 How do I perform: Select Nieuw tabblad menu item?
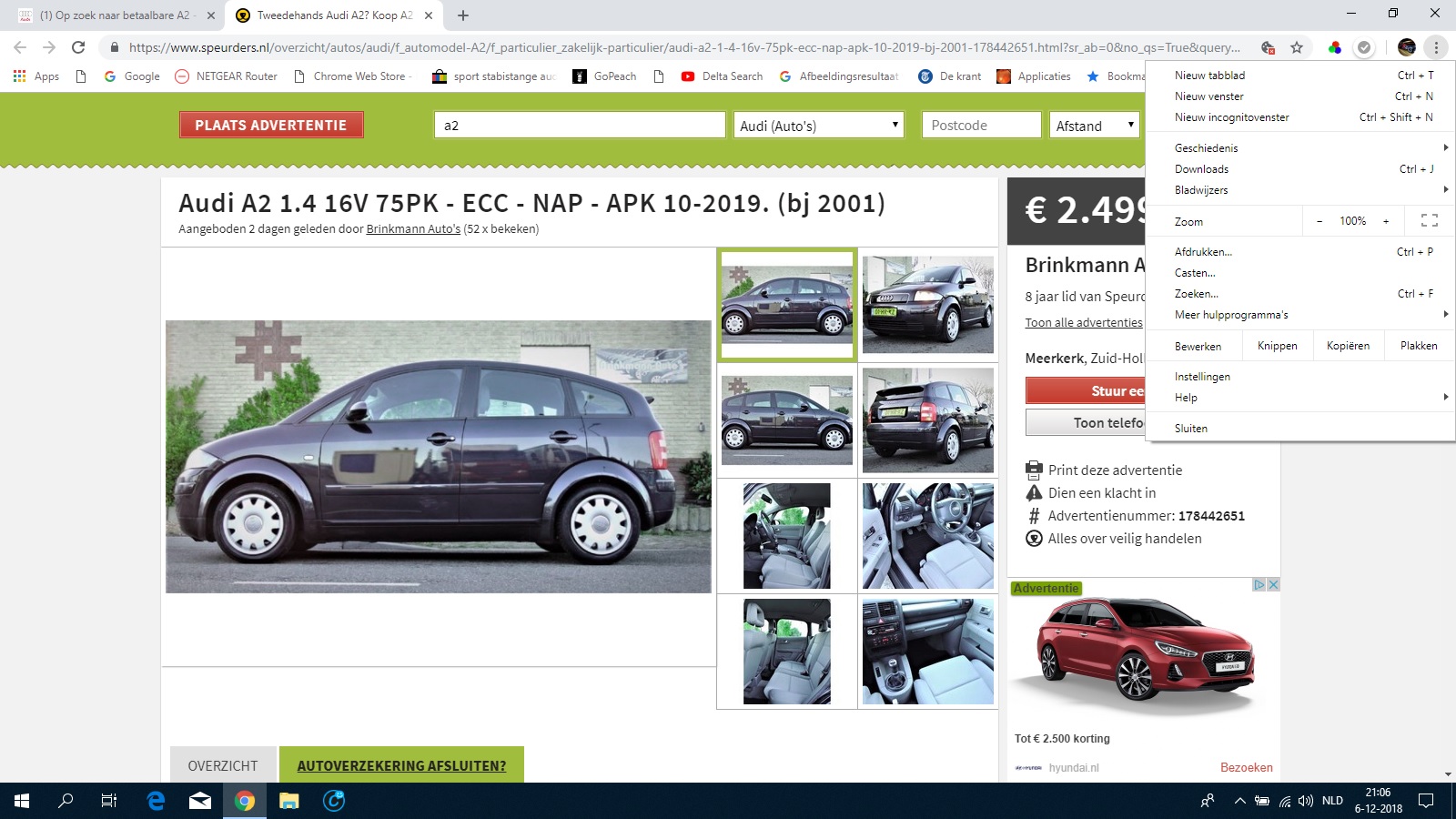pos(1301,76)
